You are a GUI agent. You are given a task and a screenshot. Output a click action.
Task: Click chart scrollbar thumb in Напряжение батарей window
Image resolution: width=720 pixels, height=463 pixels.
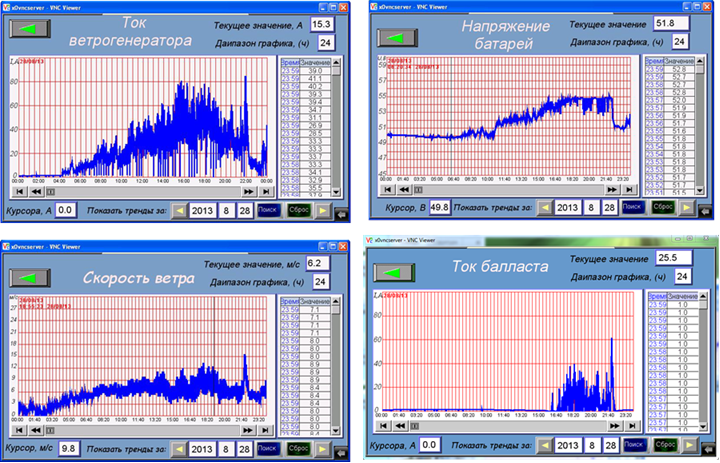[418, 189]
